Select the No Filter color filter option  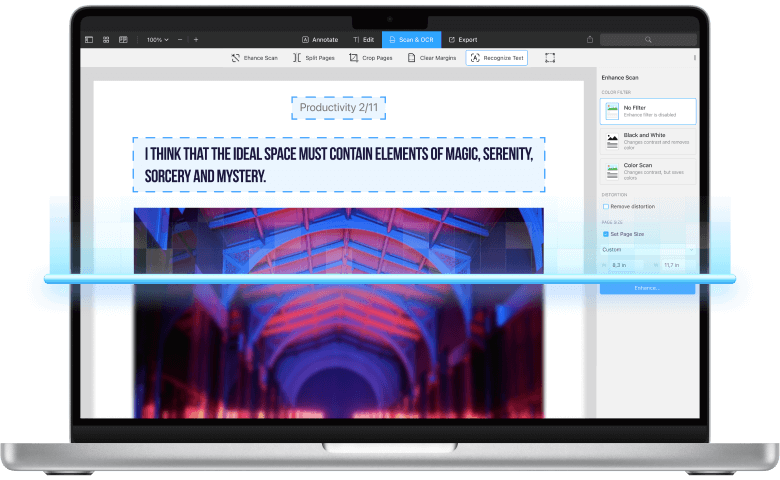(648, 111)
